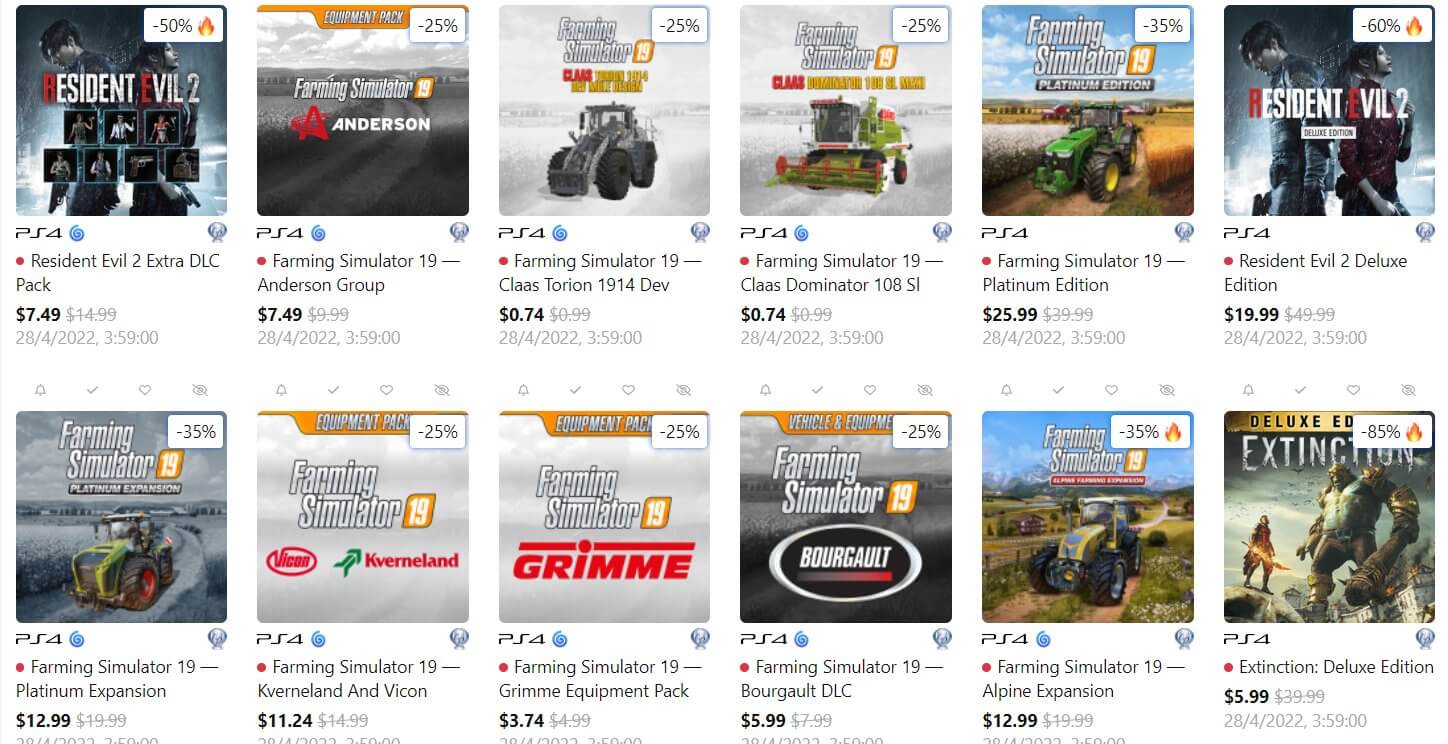Click -50% discount badge on Resident Evil 2

pos(184,26)
